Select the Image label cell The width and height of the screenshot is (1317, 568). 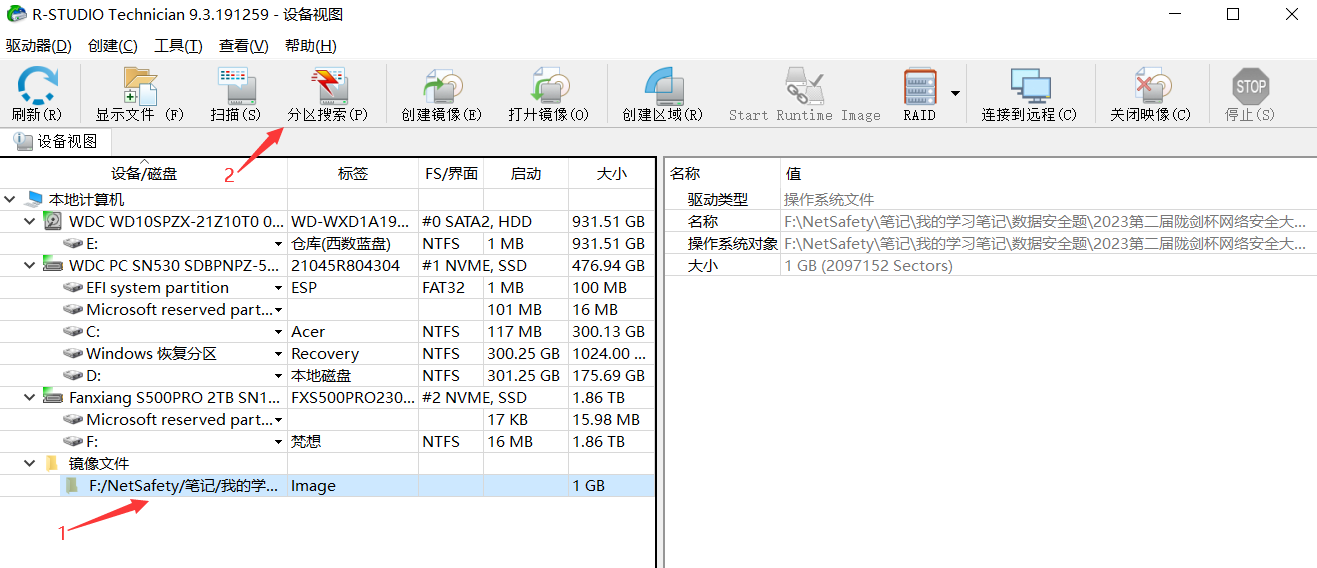click(353, 486)
